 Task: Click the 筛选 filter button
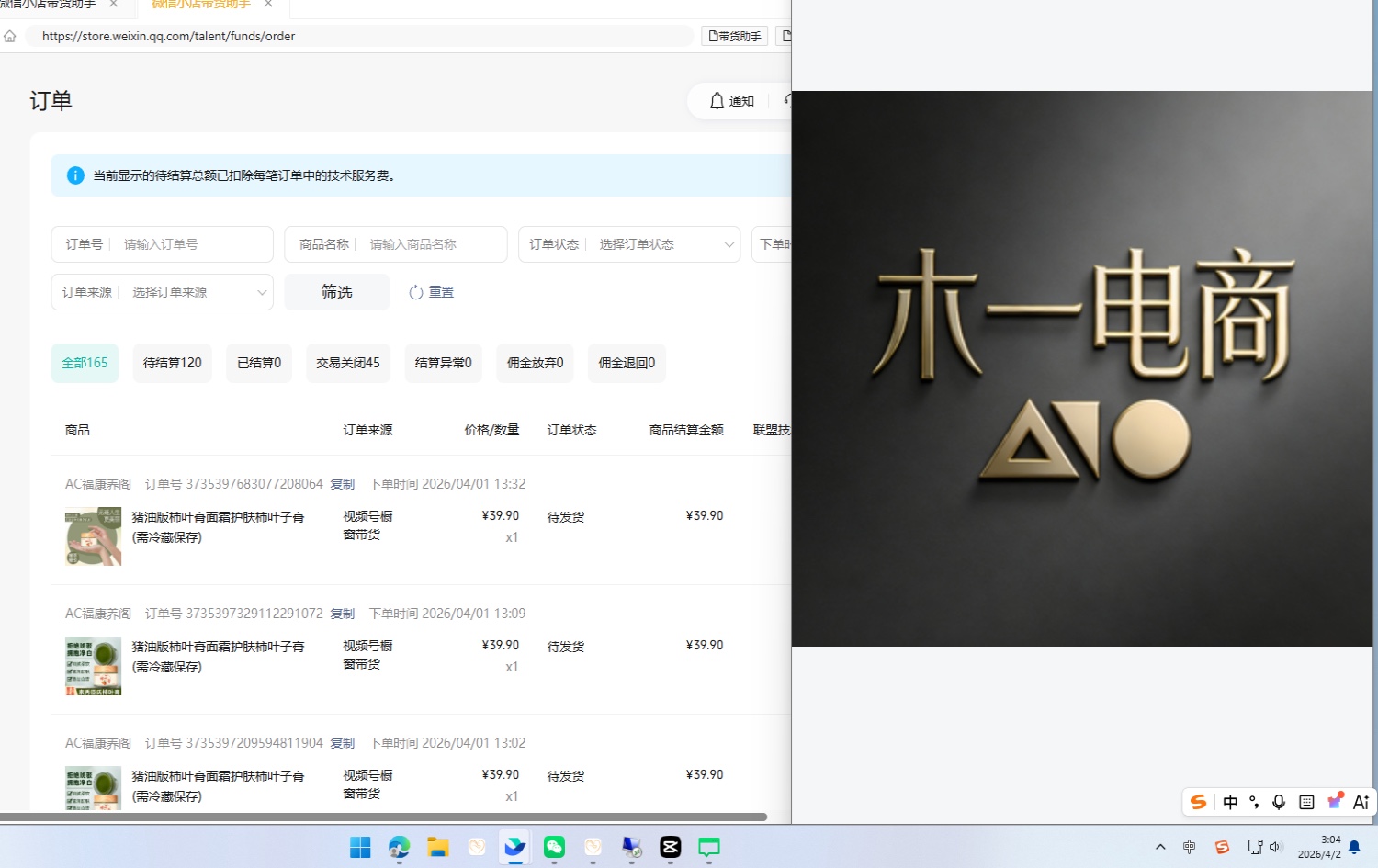click(x=336, y=292)
